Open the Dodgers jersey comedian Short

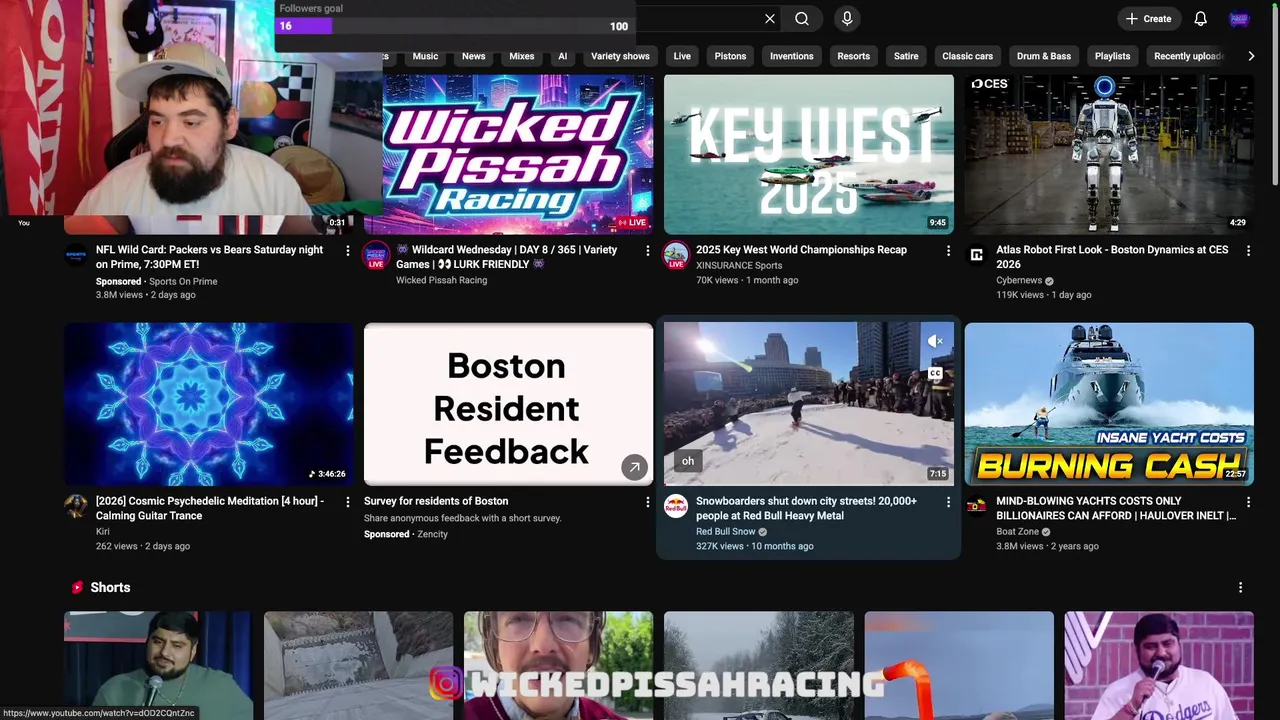pyautogui.click(x=1159, y=666)
